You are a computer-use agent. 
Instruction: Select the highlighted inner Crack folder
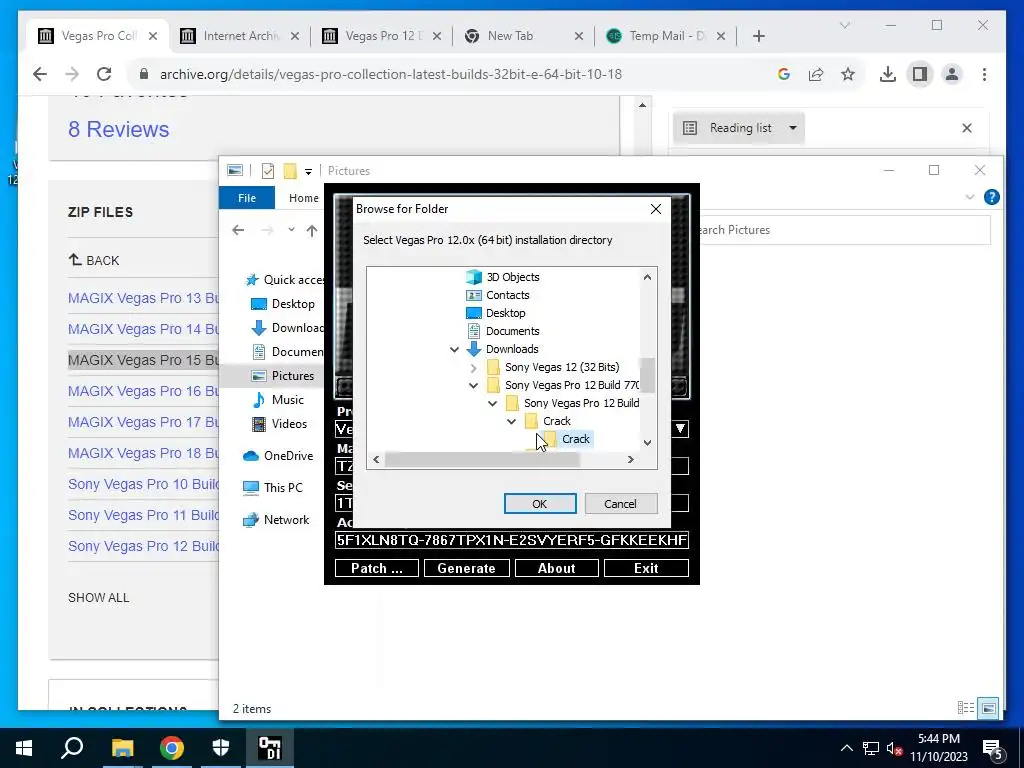[576, 439]
